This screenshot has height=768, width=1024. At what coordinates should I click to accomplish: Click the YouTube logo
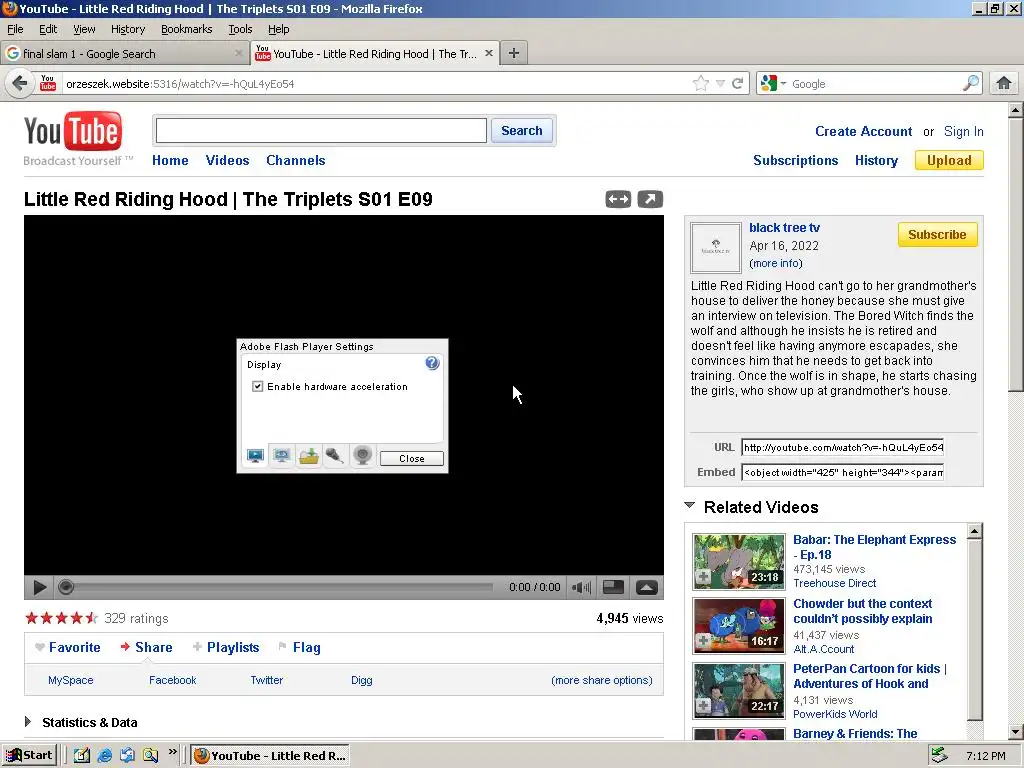coord(73,131)
